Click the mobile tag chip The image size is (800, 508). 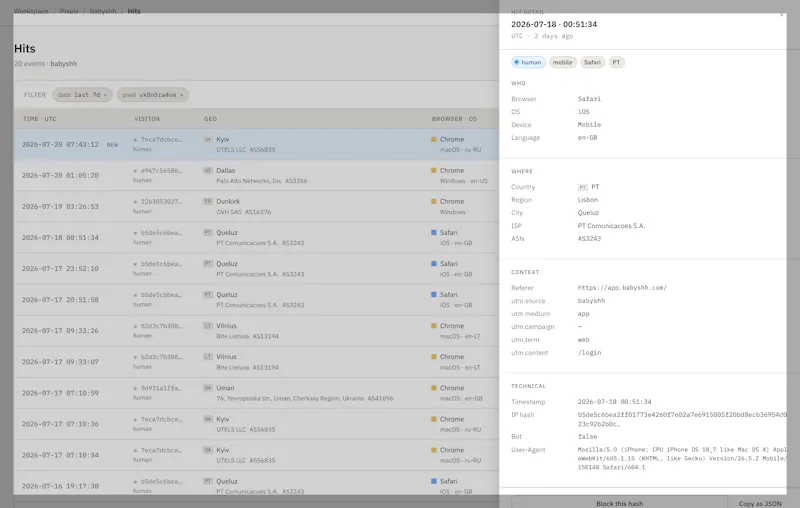[562, 62]
